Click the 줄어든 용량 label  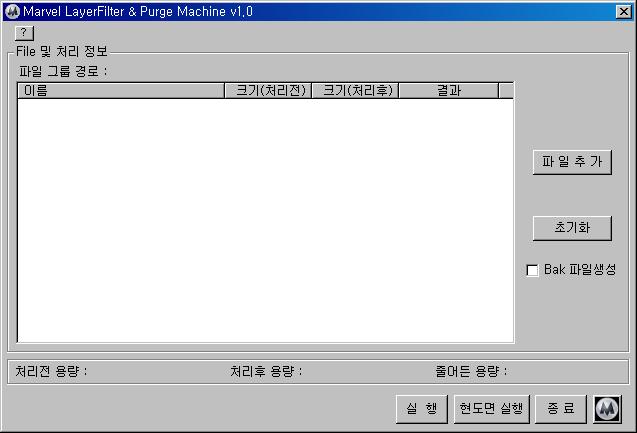point(471,371)
